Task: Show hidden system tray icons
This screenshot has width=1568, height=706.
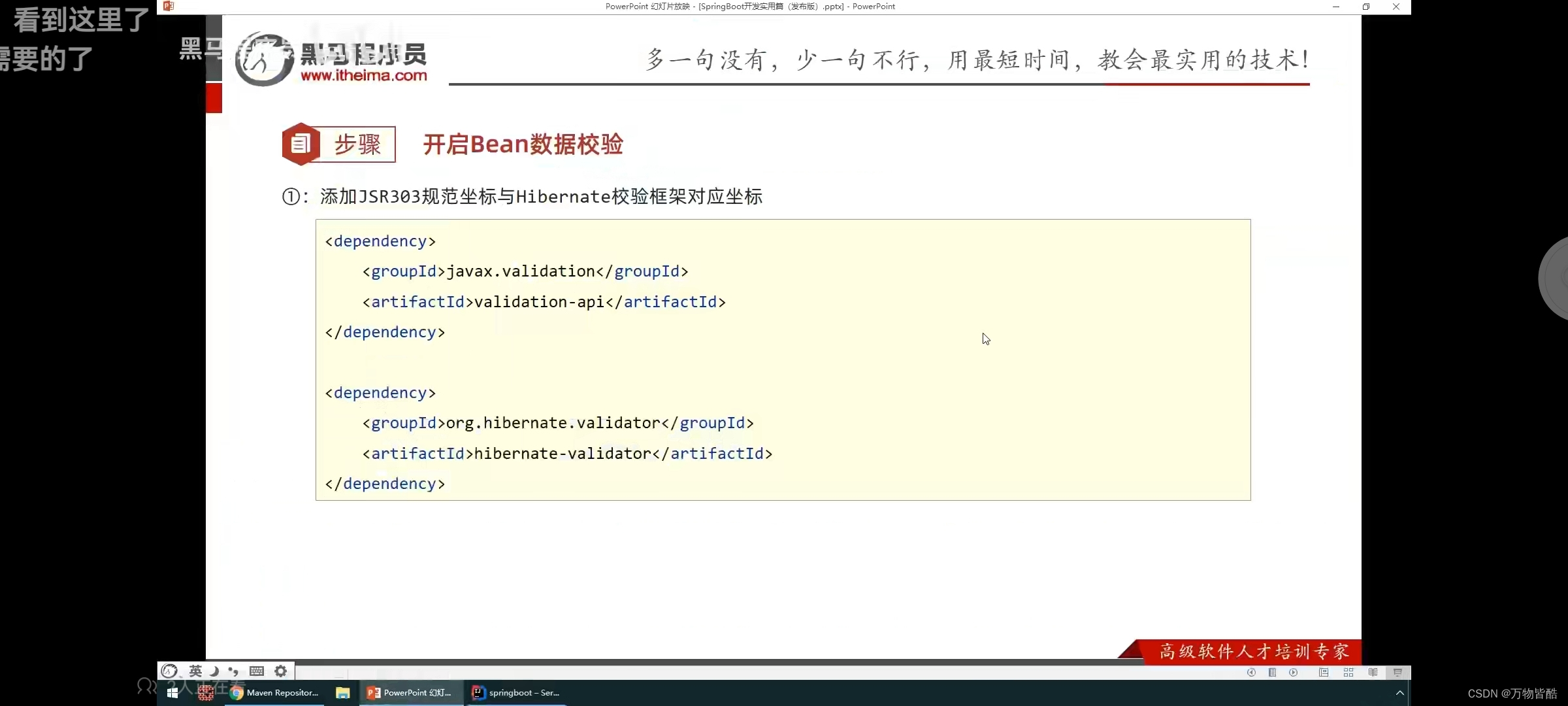Action: point(1399,693)
